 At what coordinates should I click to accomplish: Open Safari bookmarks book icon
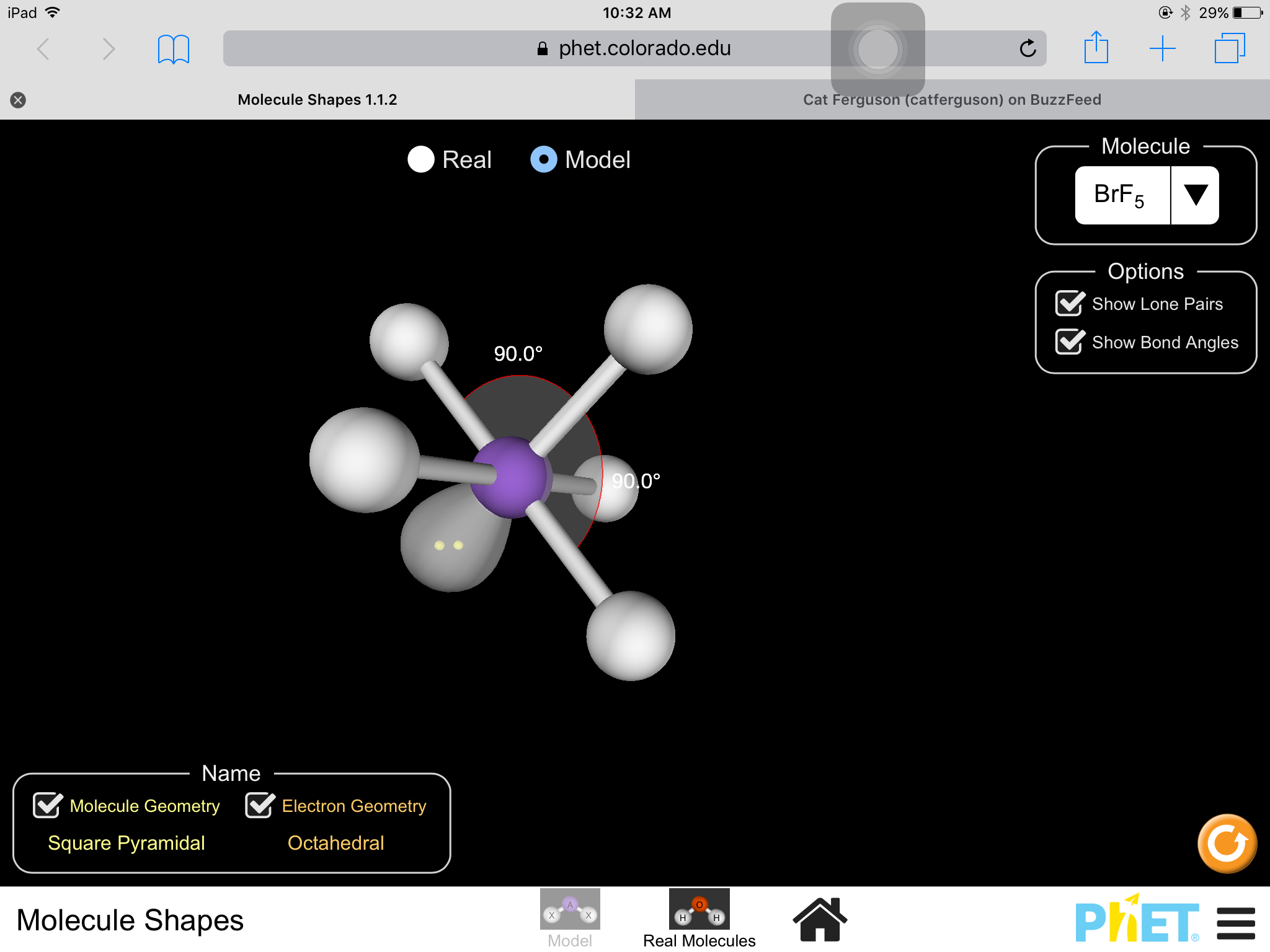[173, 49]
